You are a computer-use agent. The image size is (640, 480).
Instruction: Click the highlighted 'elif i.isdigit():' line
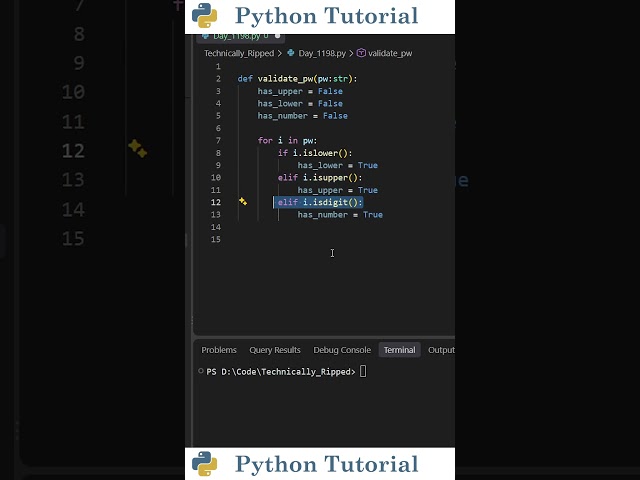tap(320, 202)
